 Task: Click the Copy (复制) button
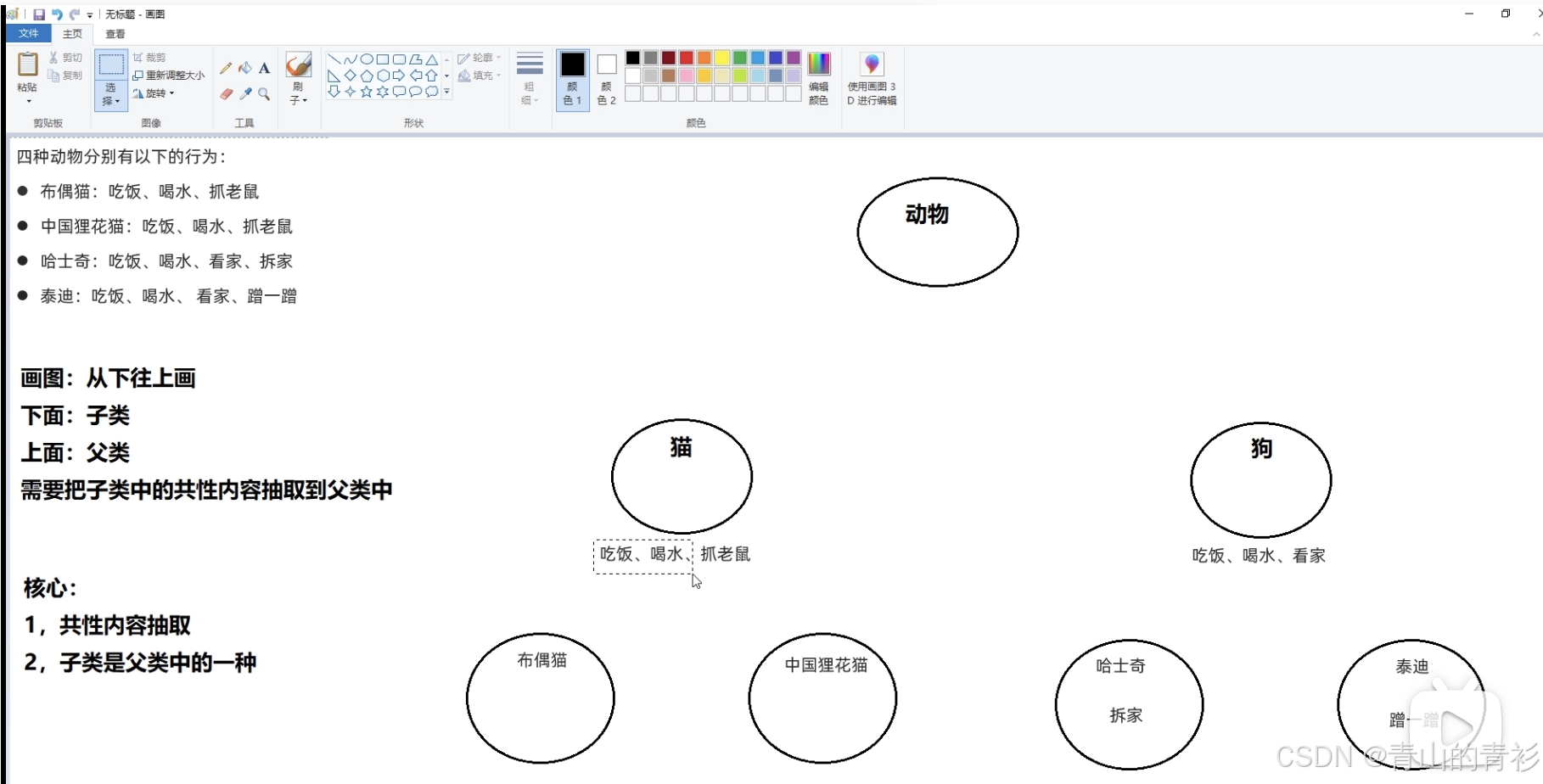coord(65,76)
